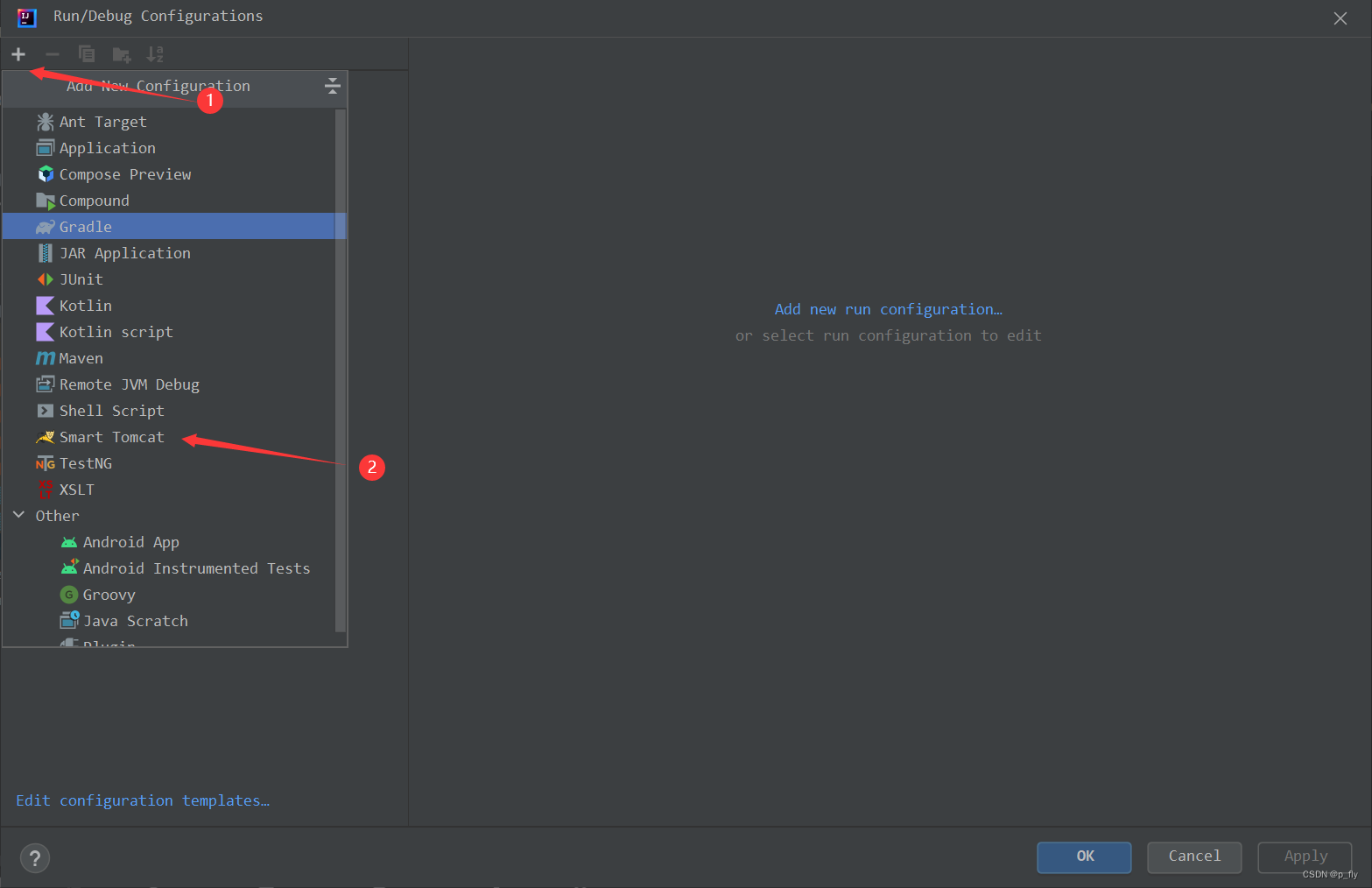Click the Shell Script terminal icon
This screenshot has width=1372, height=888.
[x=46, y=411]
